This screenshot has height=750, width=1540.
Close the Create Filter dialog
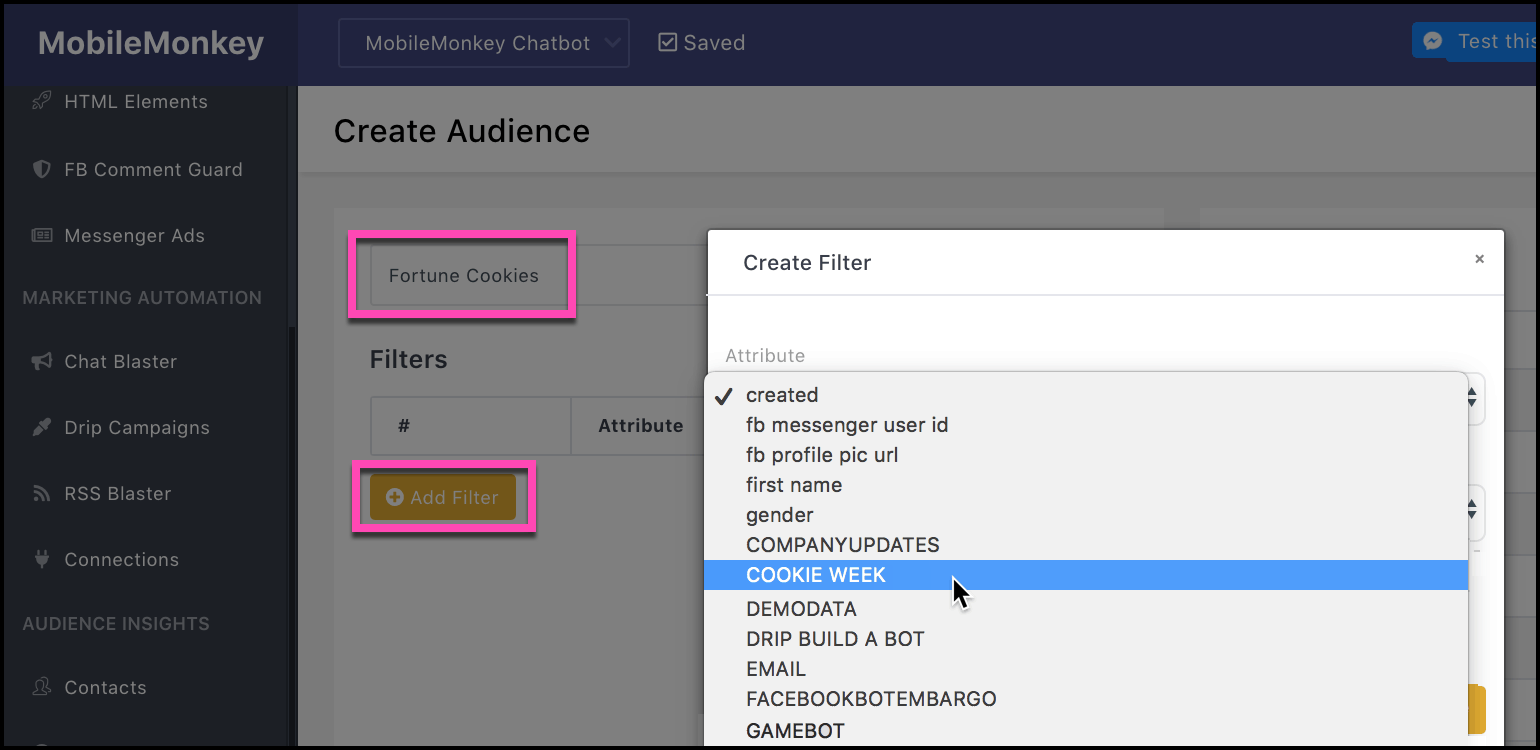click(x=1479, y=259)
